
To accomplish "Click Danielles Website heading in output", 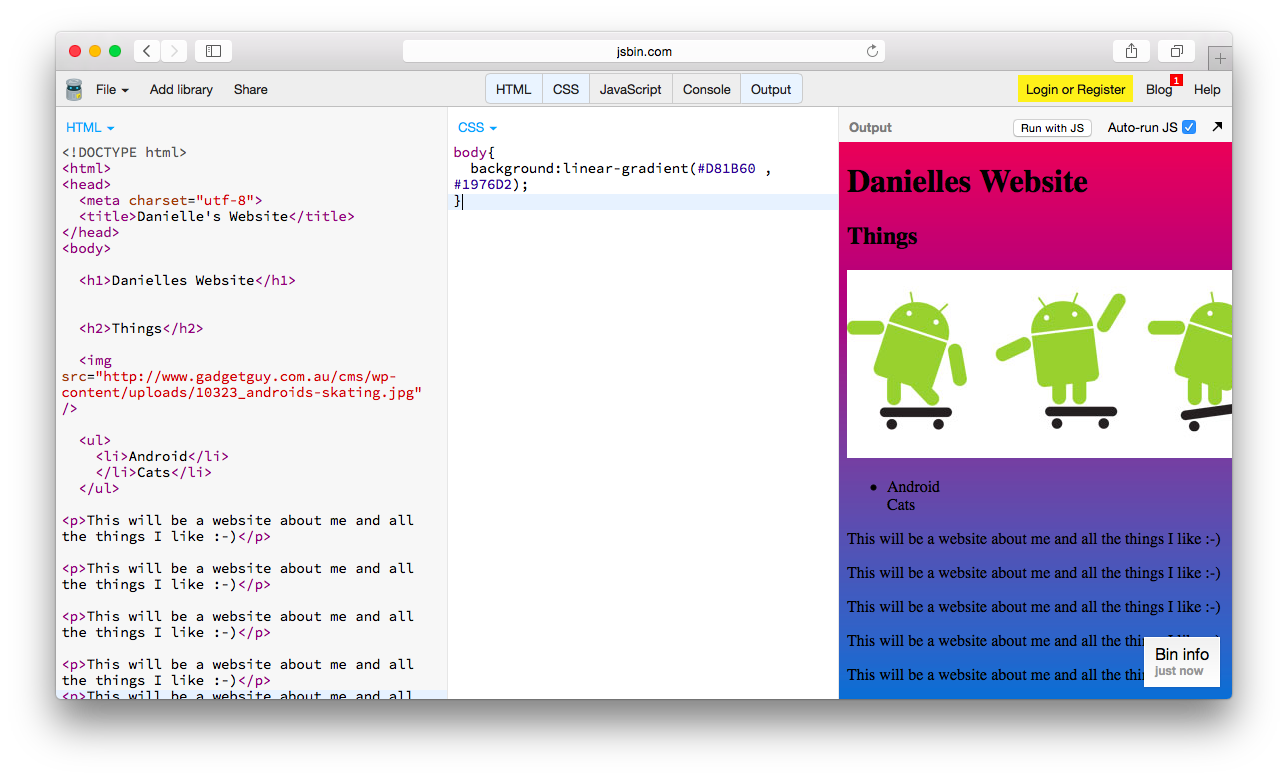I will (967, 181).
